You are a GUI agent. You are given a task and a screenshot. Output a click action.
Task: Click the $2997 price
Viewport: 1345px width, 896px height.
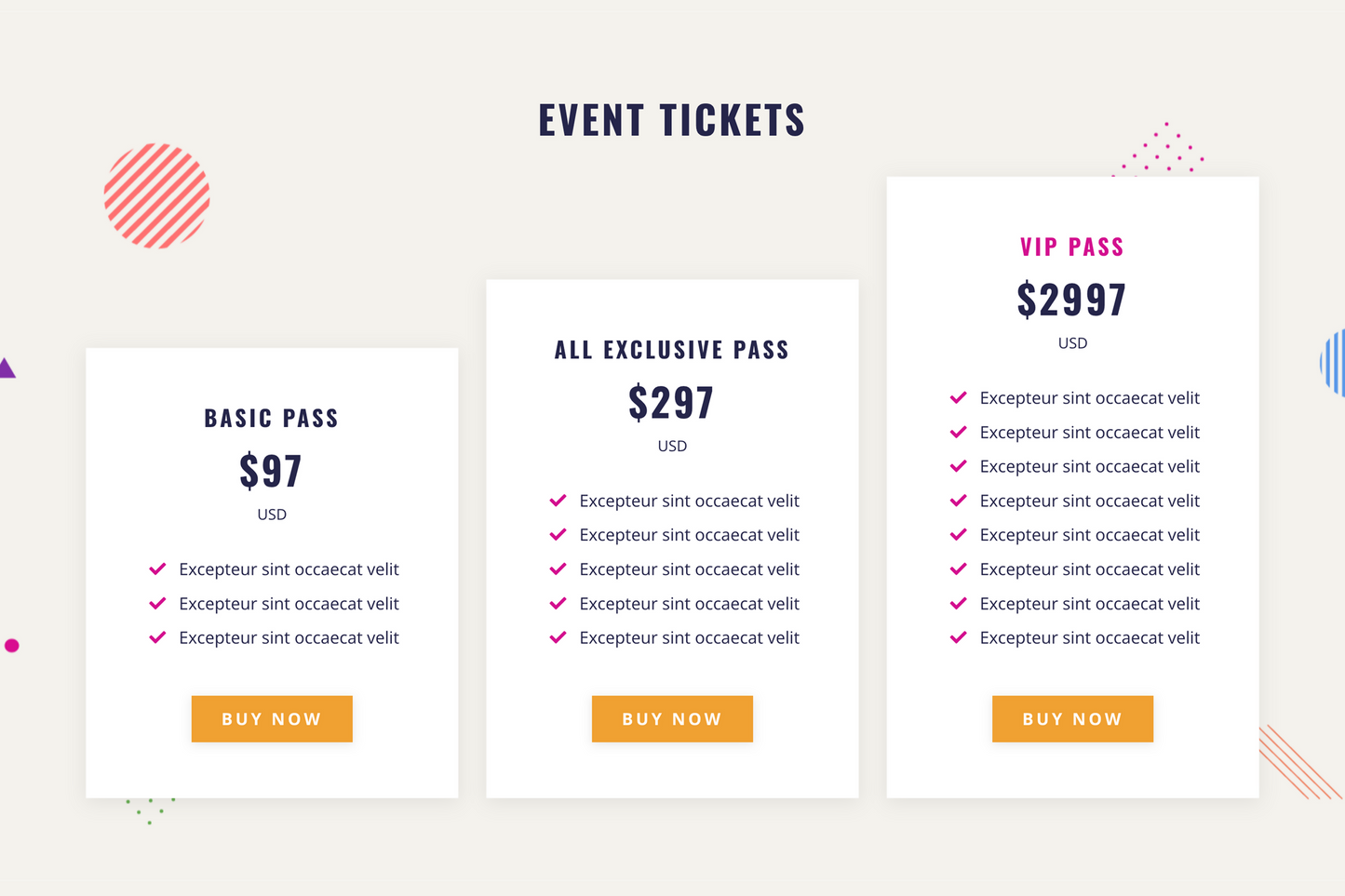coord(1072,300)
